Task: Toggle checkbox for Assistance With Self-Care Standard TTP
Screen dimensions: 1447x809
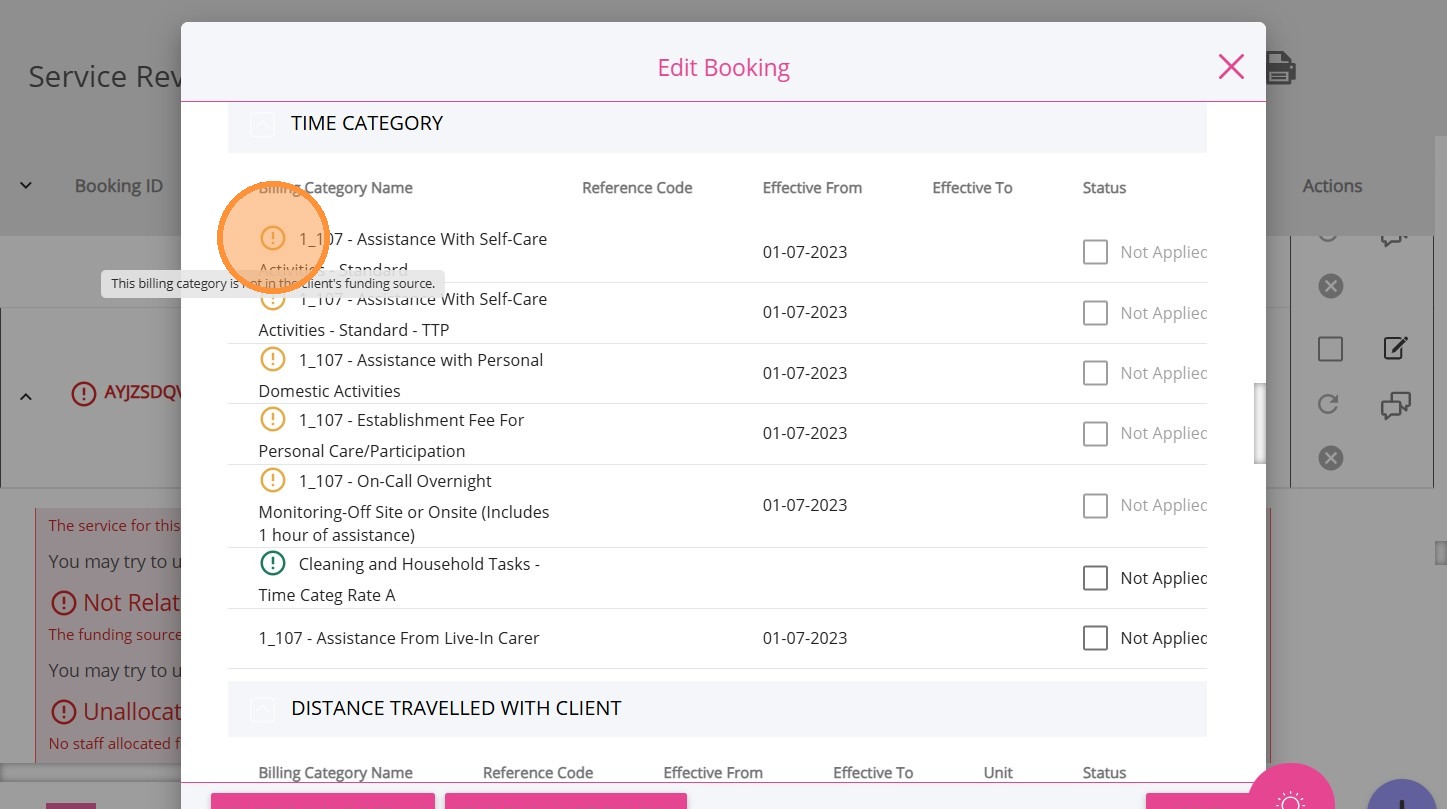Action: click(x=1096, y=313)
